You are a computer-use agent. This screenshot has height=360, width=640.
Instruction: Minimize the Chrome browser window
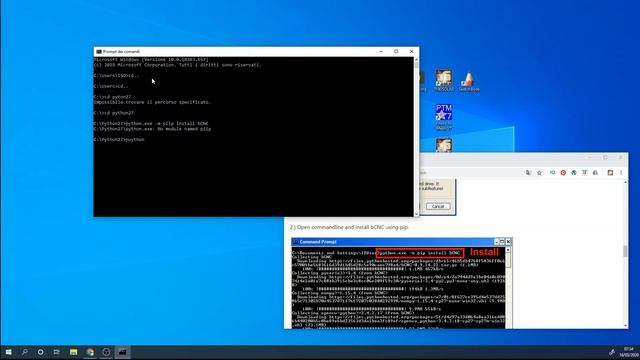pyautogui.click(x=590, y=158)
